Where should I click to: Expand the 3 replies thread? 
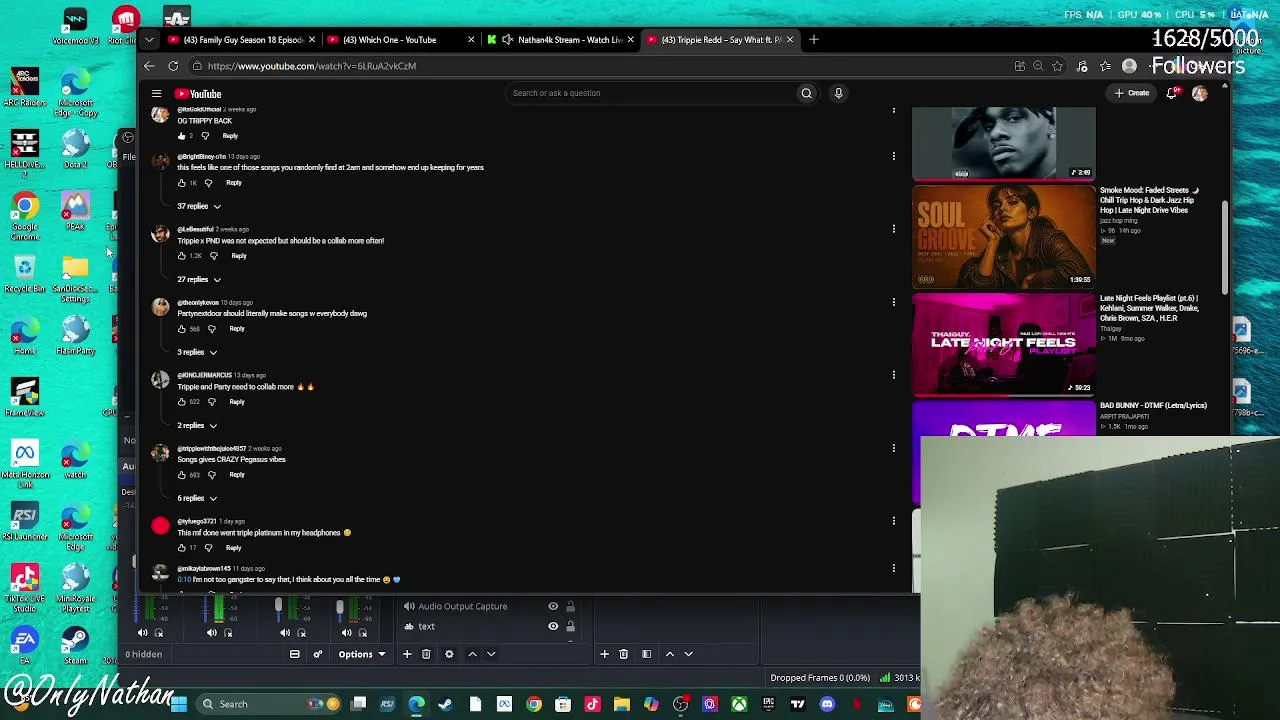[197, 352]
